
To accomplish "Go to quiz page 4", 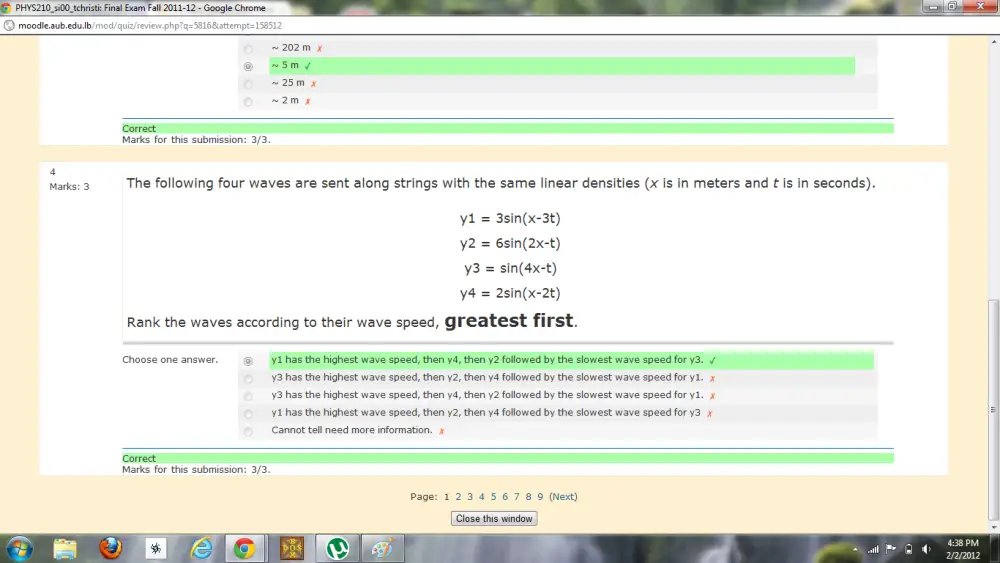I will coord(482,497).
